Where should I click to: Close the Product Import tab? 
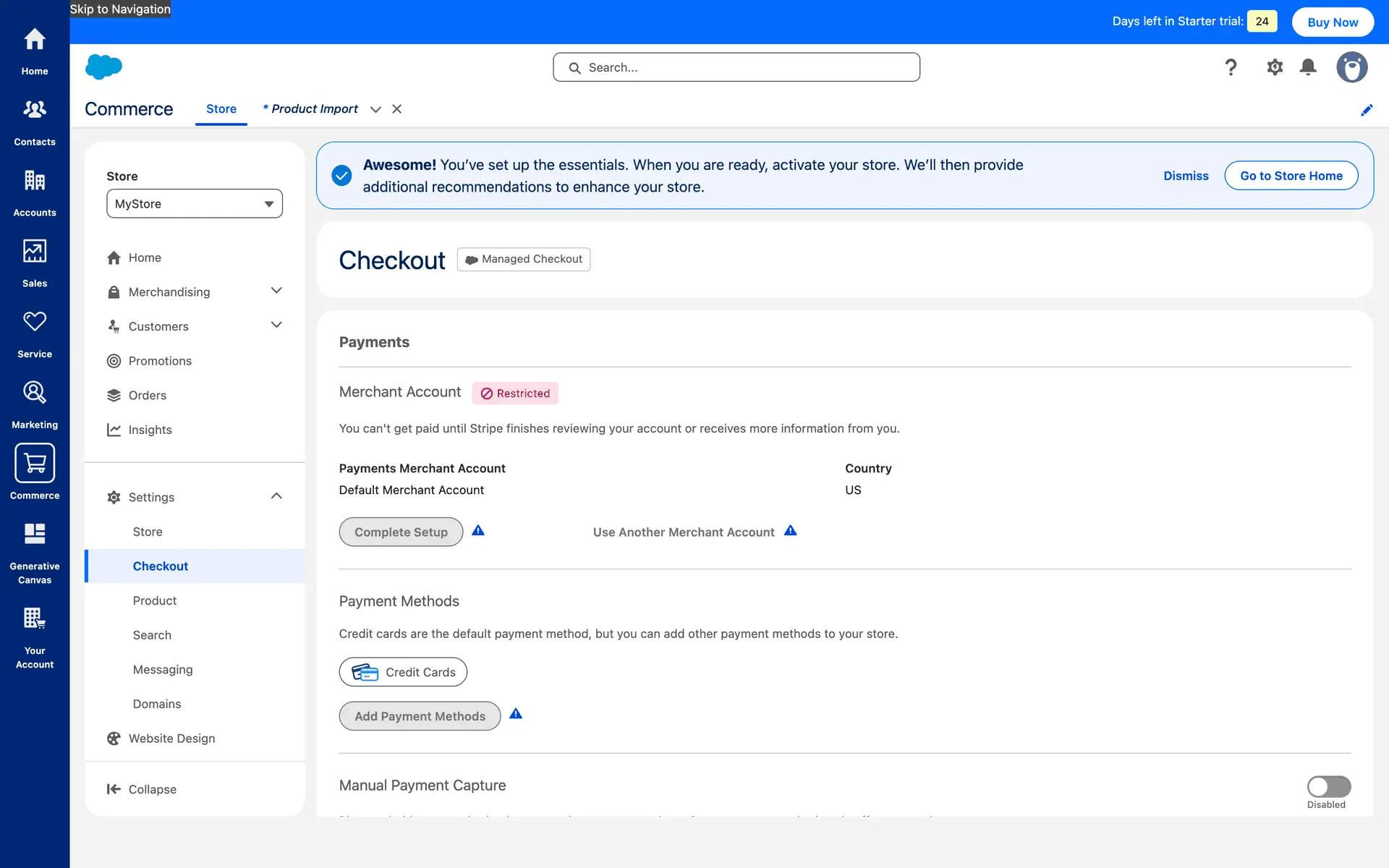click(396, 109)
